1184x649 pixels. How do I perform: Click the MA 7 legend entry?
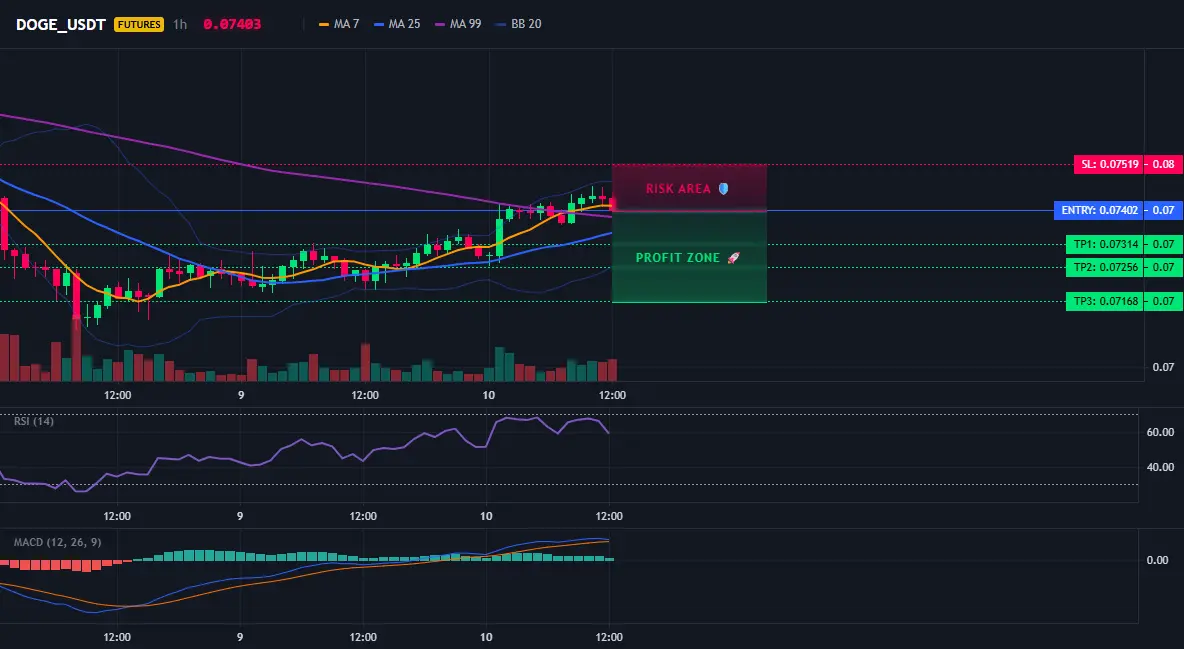pyautogui.click(x=339, y=24)
